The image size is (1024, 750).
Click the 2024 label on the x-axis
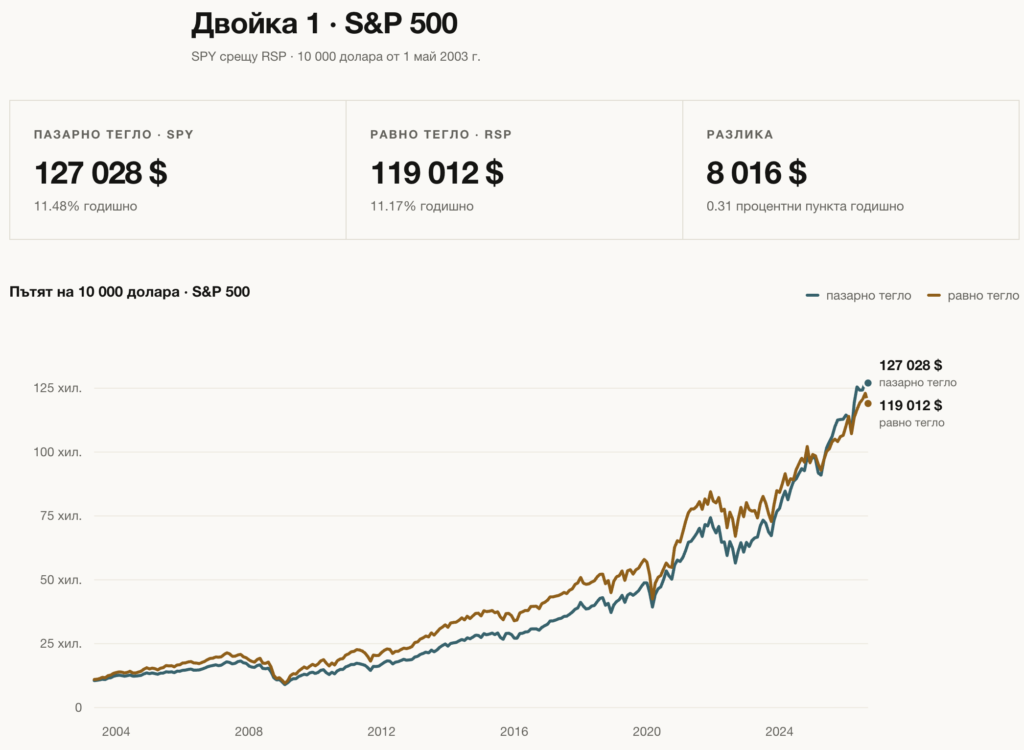[x=779, y=732]
